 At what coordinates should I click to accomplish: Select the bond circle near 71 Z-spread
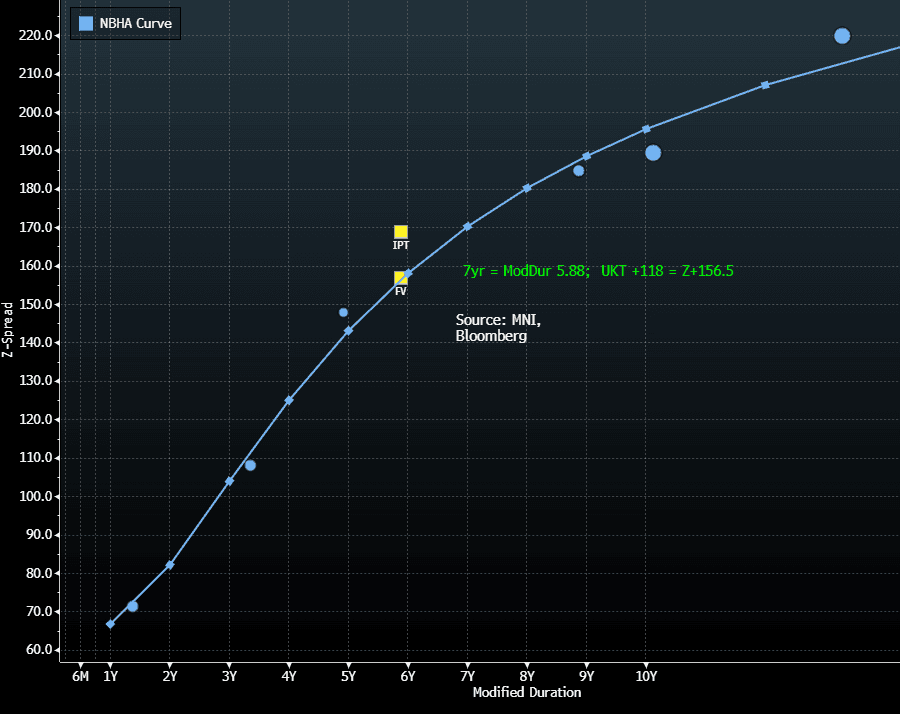click(x=132, y=607)
